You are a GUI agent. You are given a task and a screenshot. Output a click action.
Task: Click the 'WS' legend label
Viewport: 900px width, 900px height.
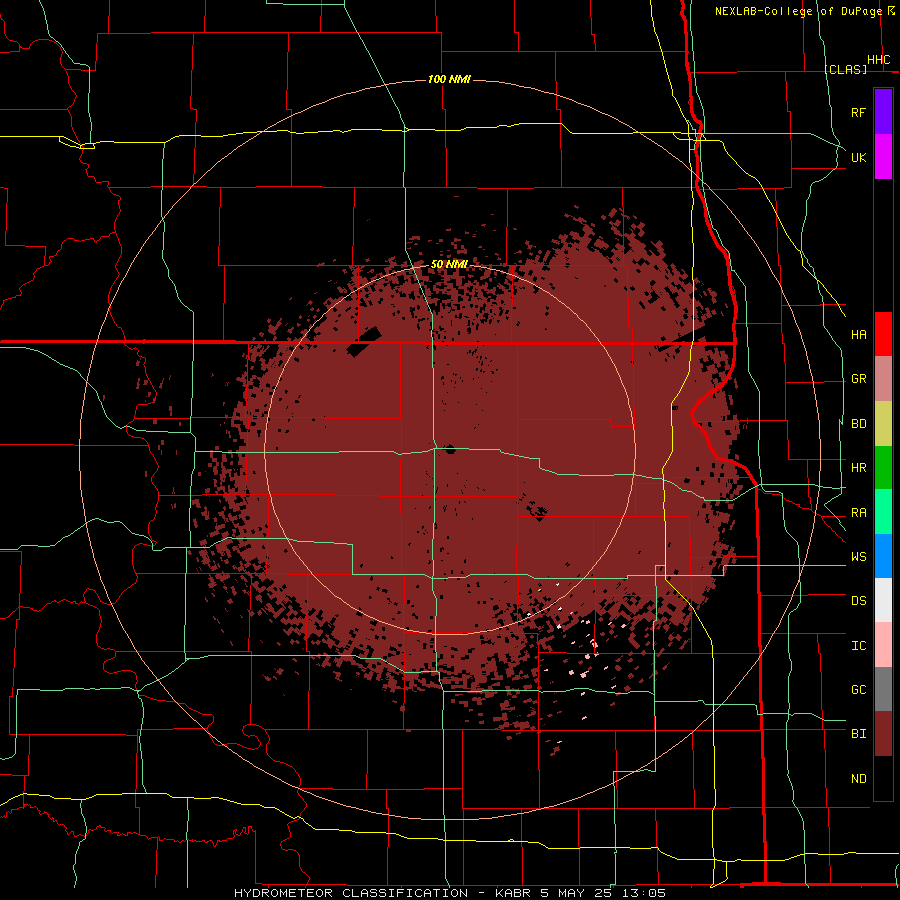[859, 557]
